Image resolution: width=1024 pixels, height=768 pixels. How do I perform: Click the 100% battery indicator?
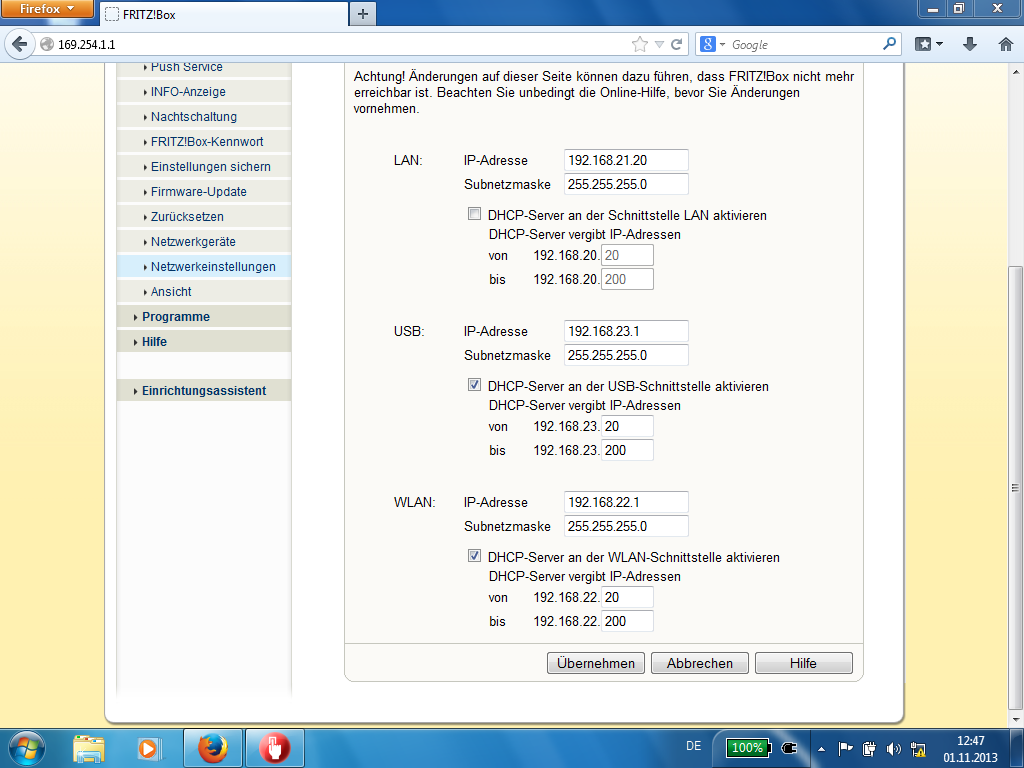748,748
